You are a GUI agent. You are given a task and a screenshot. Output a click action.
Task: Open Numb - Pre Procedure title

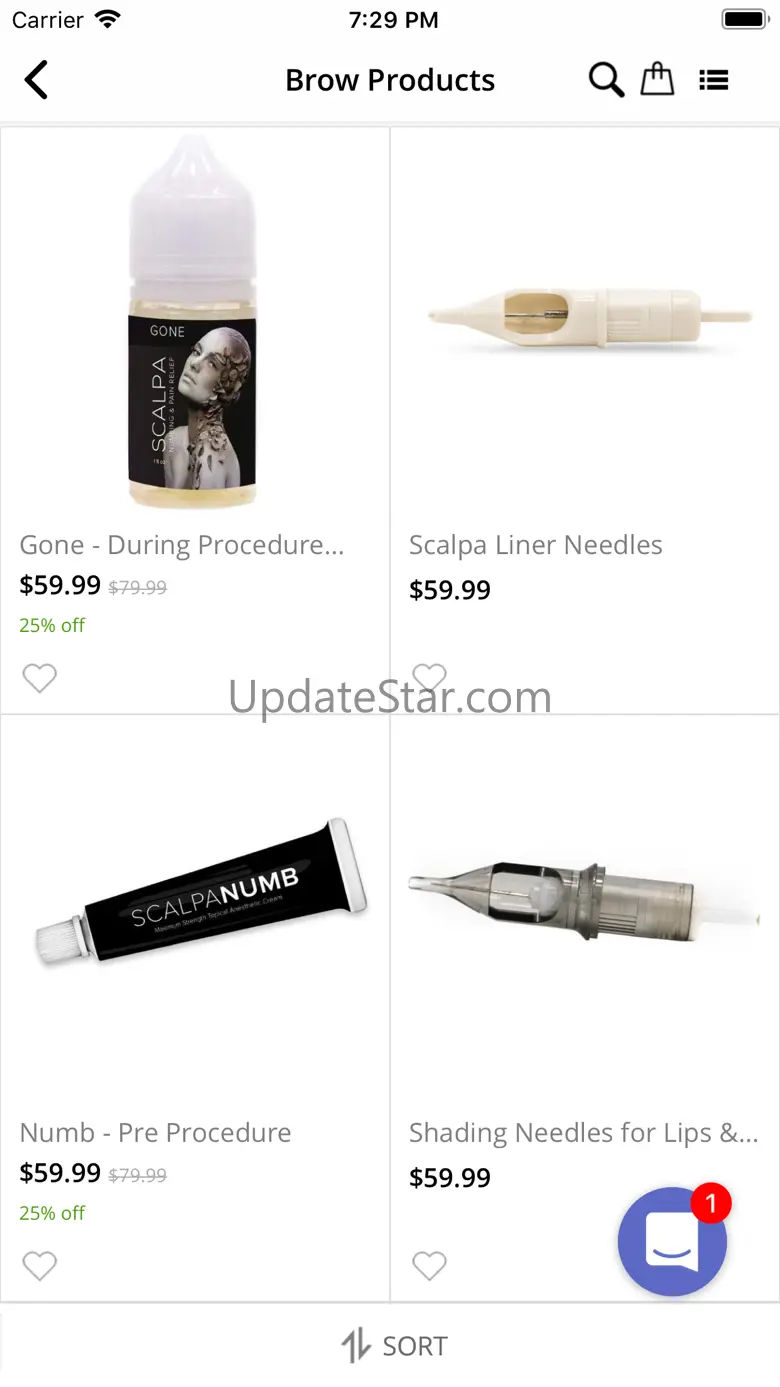tap(156, 1133)
